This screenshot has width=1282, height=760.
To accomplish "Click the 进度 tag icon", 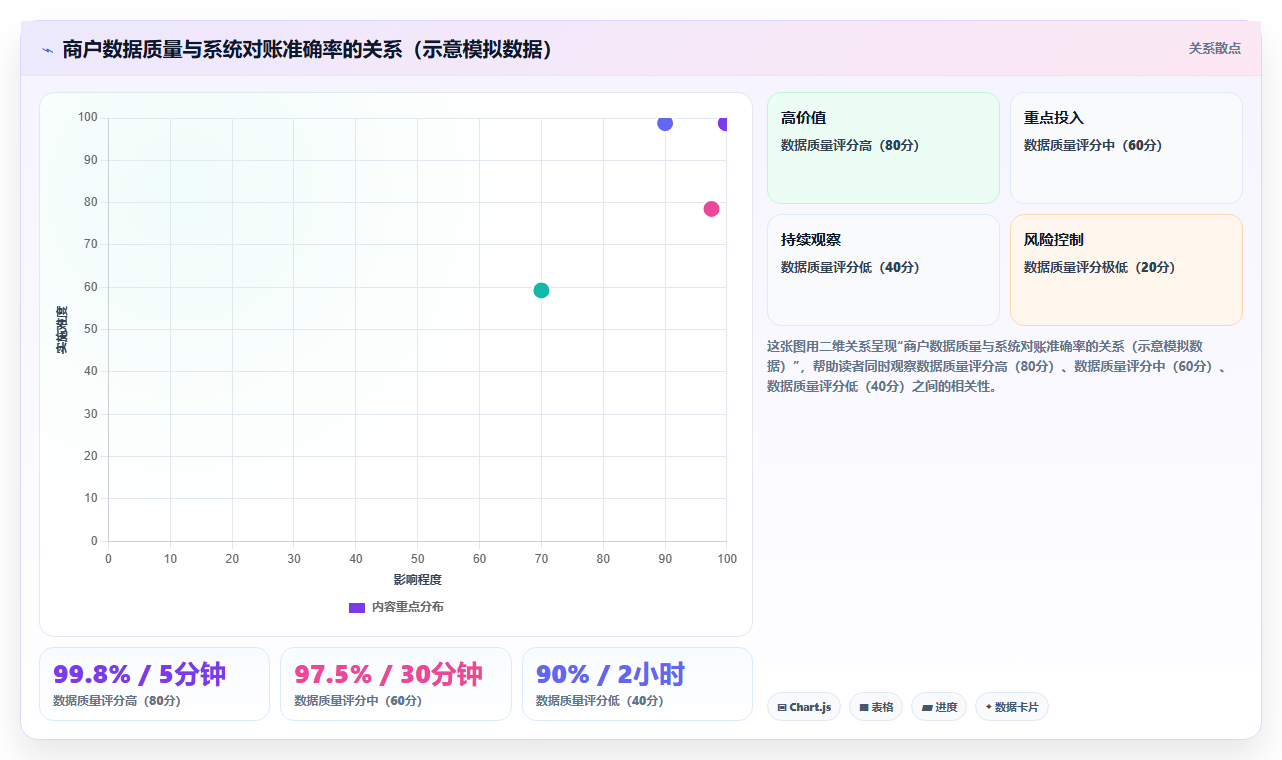I will tap(927, 708).
